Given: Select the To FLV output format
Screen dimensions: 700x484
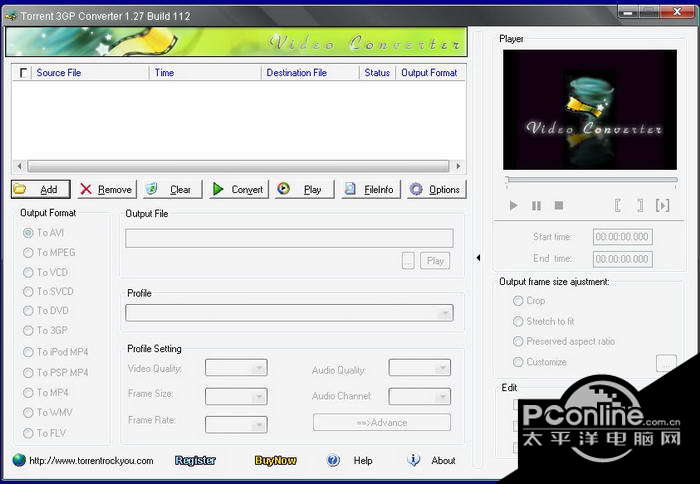Looking at the screenshot, I should click(45, 433).
